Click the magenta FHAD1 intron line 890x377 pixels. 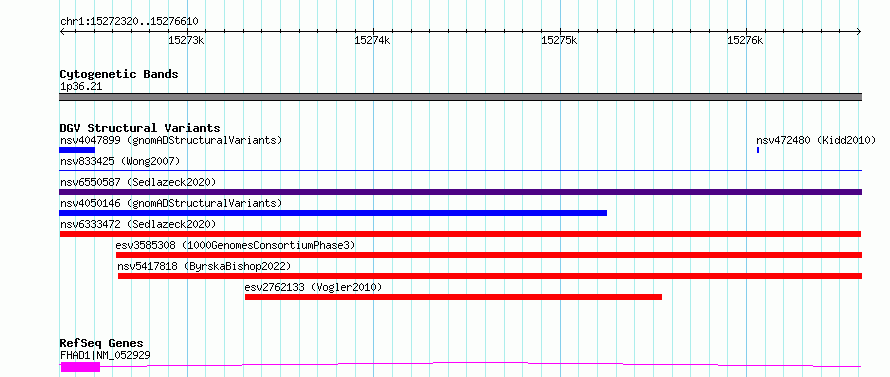point(480,364)
